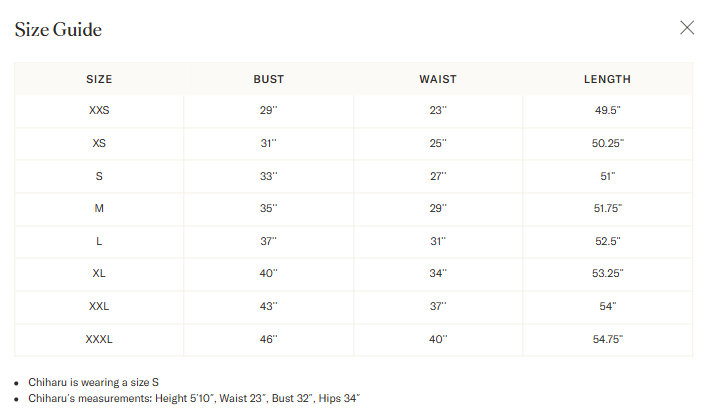Click the 49.5" length value

coord(607,111)
